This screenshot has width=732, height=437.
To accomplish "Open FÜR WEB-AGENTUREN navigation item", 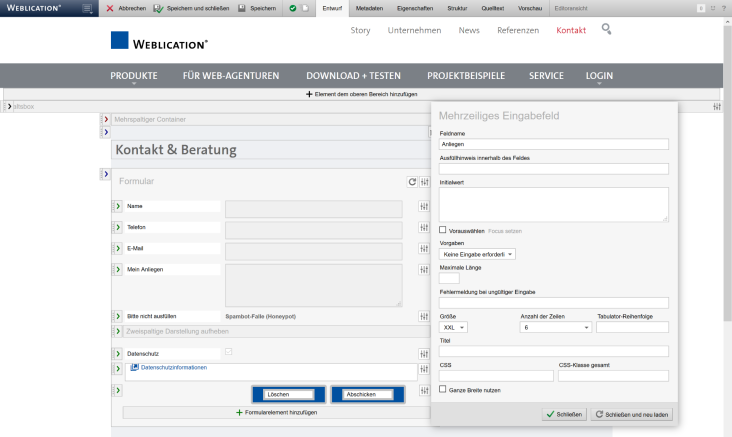I will coord(231,76).
